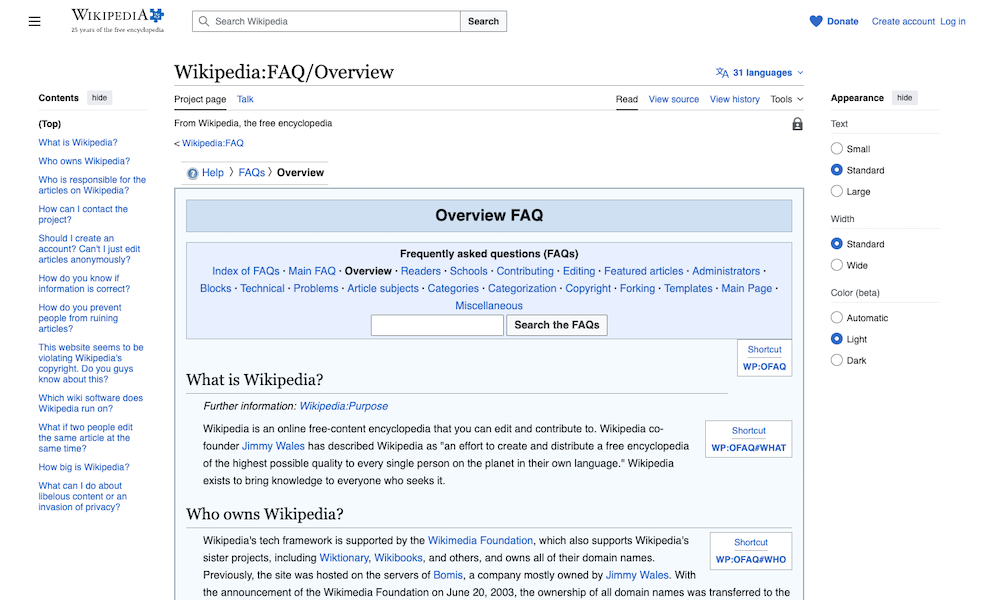Click the magnifying glass in the search bar
The height and width of the screenshot is (600, 995).
[202, 20]
